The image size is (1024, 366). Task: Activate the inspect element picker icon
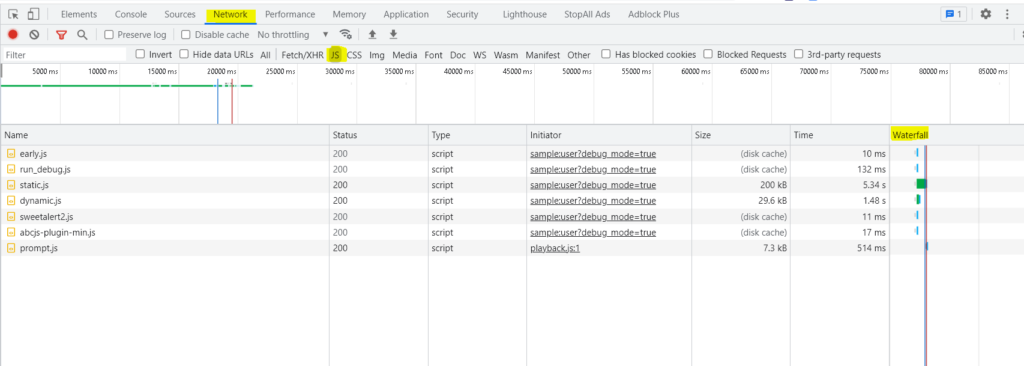click(14, 14)
